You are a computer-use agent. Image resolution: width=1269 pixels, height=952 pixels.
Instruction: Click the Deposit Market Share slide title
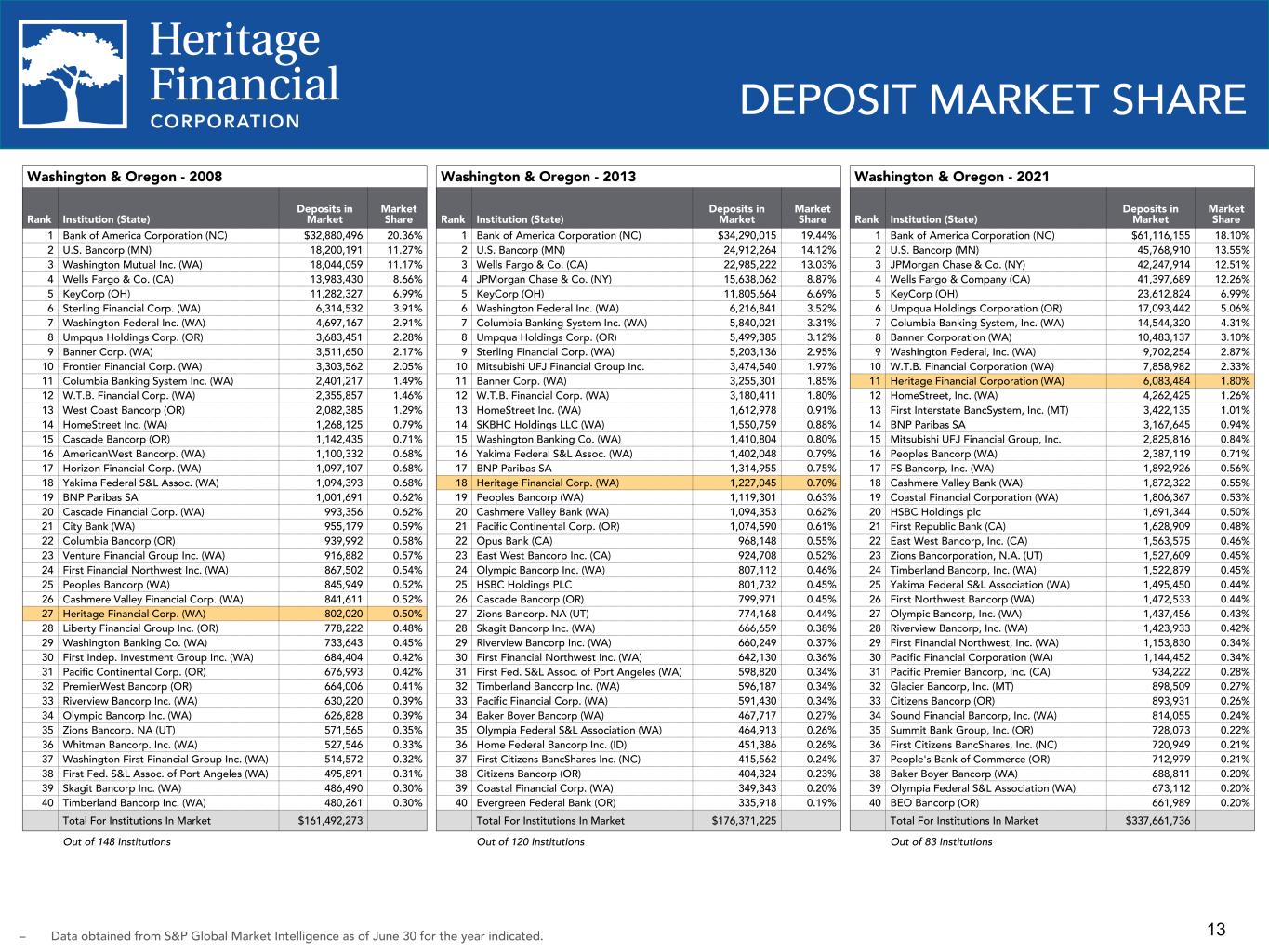(993, 100)
